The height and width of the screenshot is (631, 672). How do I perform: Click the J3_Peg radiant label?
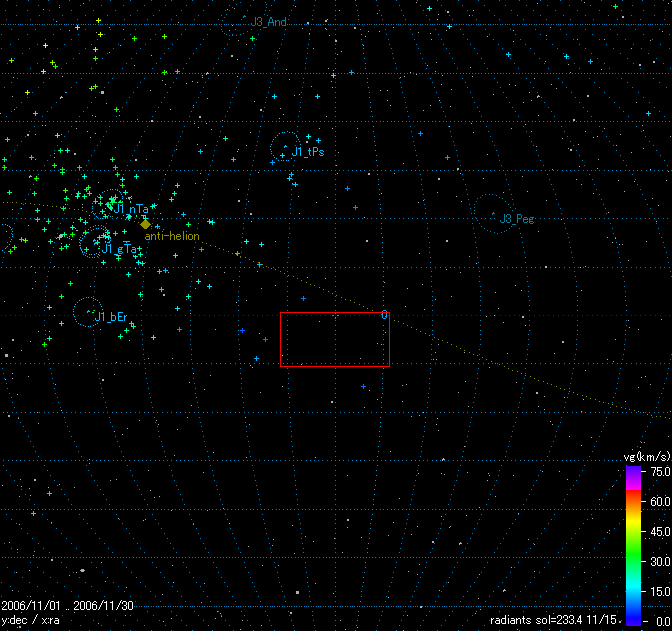coord(517,219)
